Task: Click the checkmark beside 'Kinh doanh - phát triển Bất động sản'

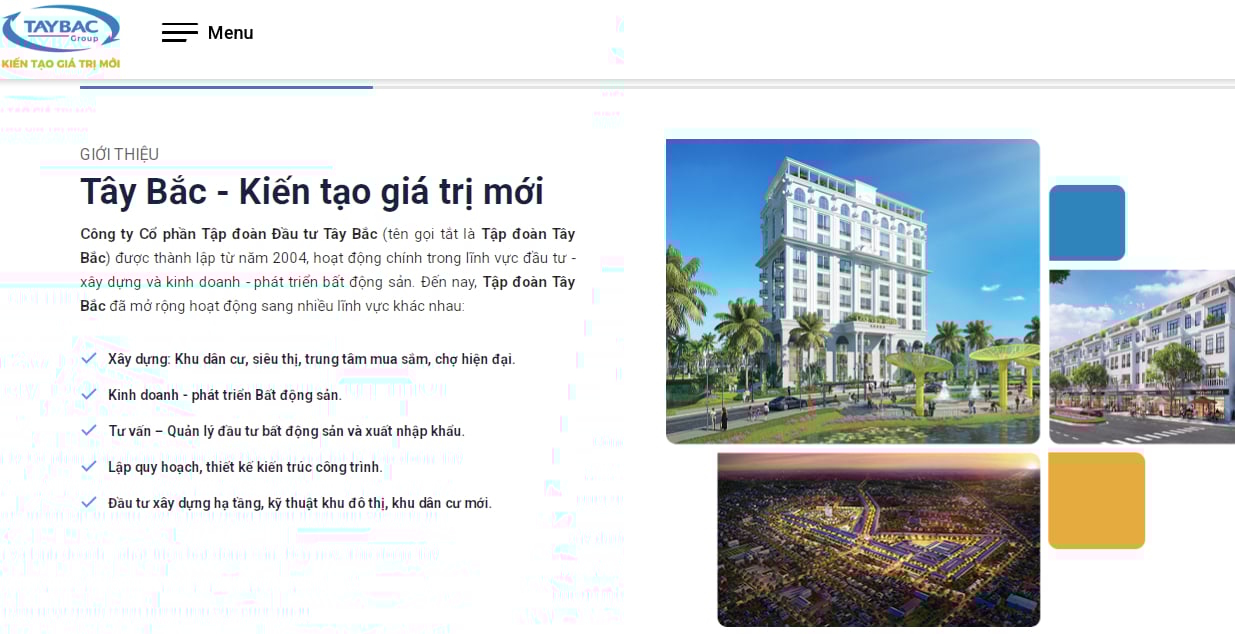Action: point(88,396)
